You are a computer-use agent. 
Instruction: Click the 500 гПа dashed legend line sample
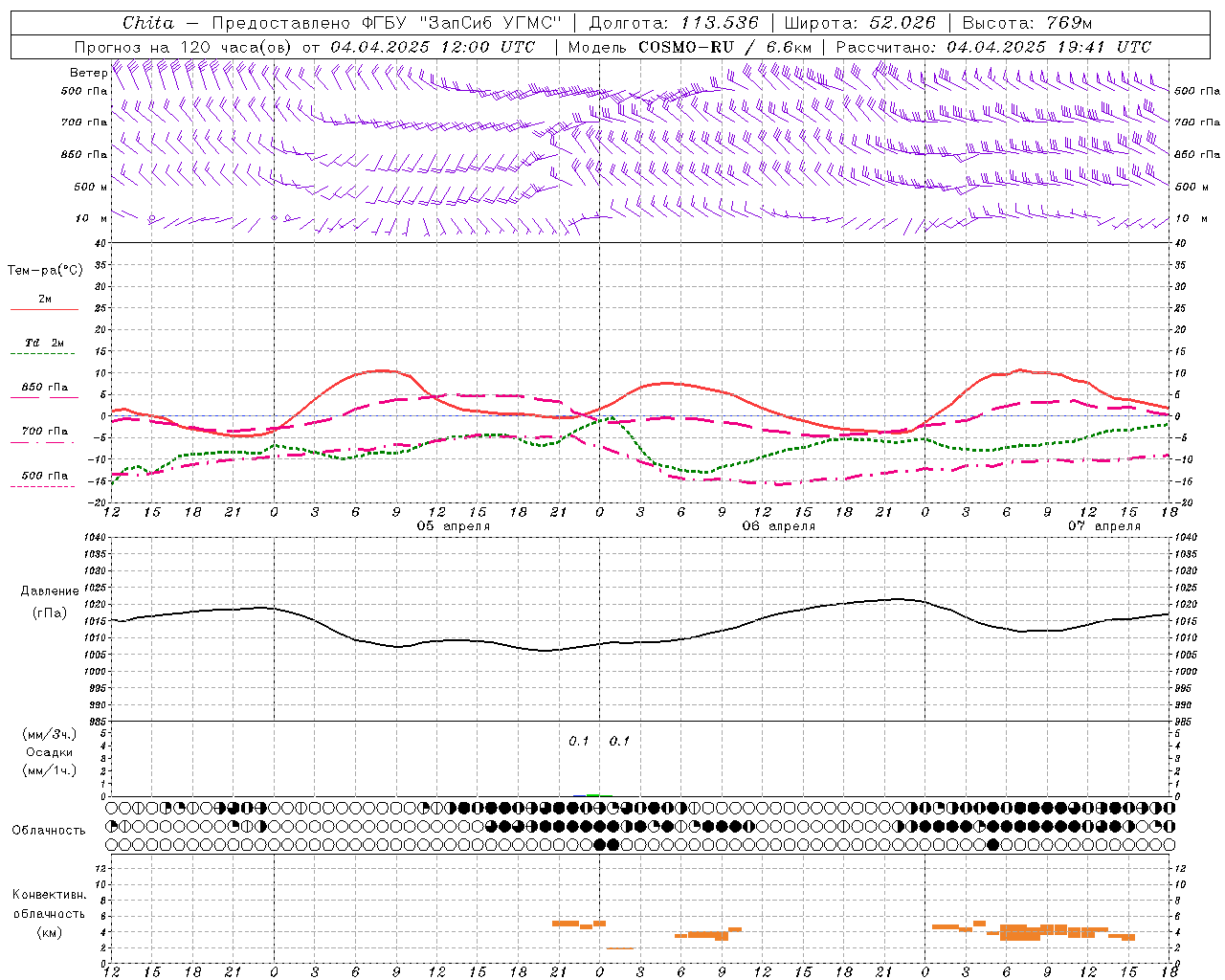click(43, 486)
